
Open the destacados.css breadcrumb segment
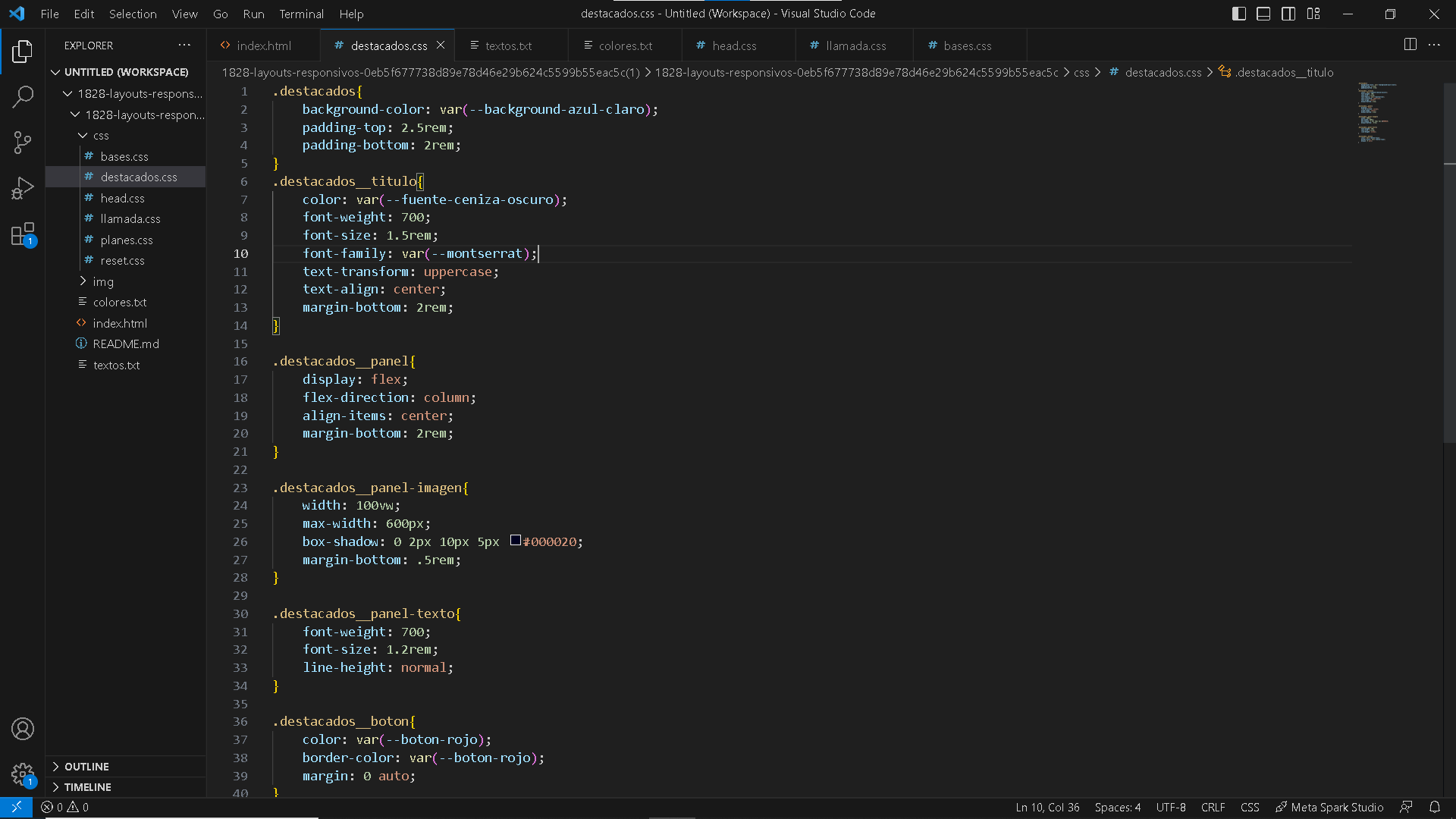pyautogui.click(x=1163, y=73)
